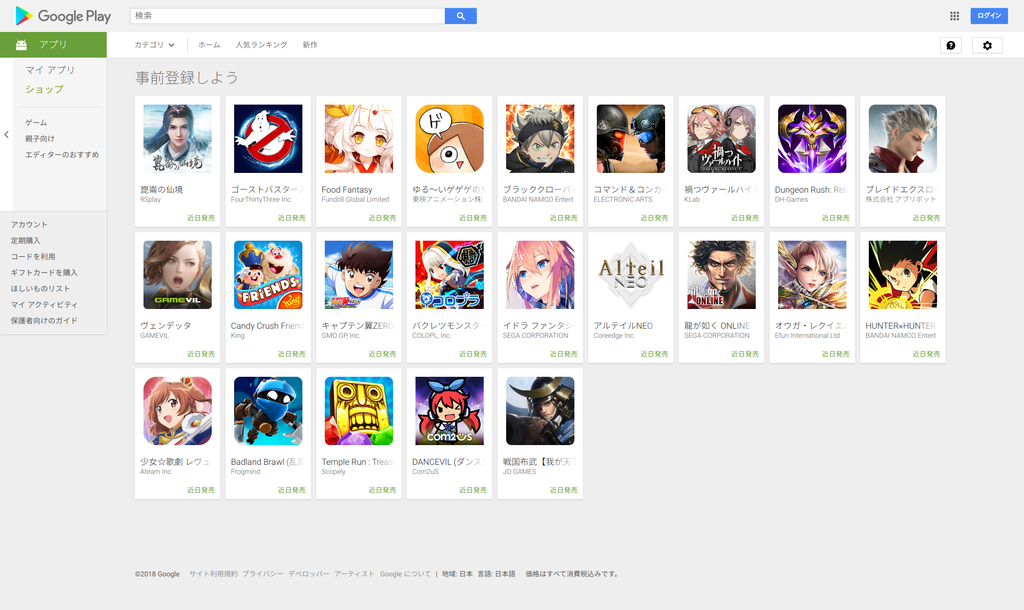Open the サイト利用規約 footer link

coord(214,574)
